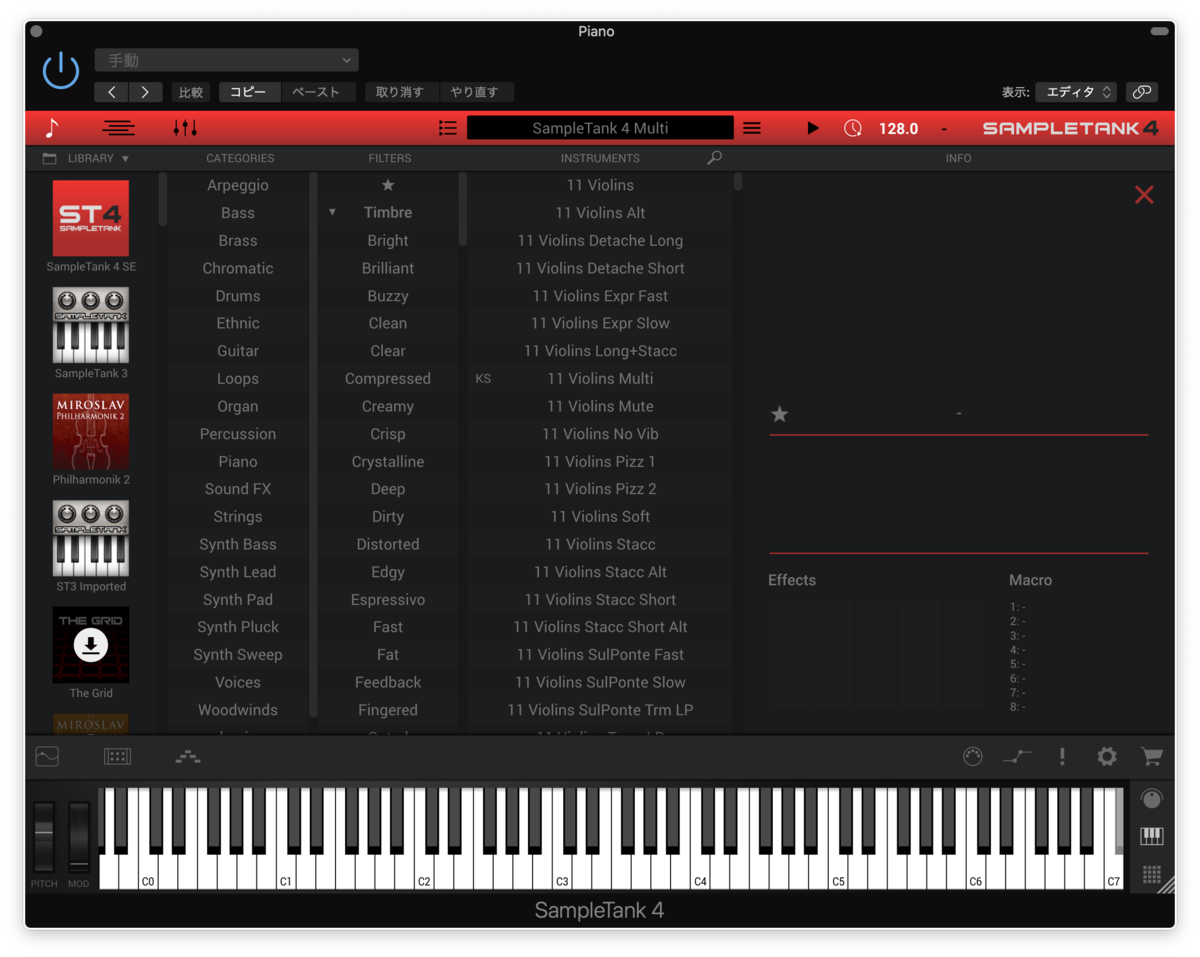
Task: Click the コピー copy button
Action: (x=249, y=92)
